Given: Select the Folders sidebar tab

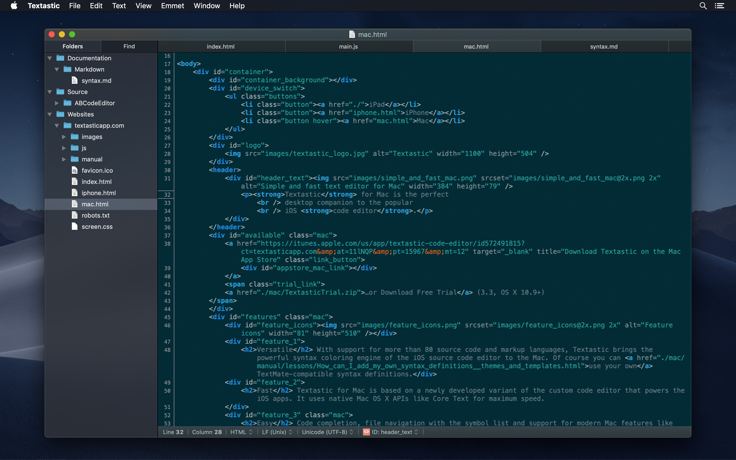Looking at the screenshot, I should 73,46.
